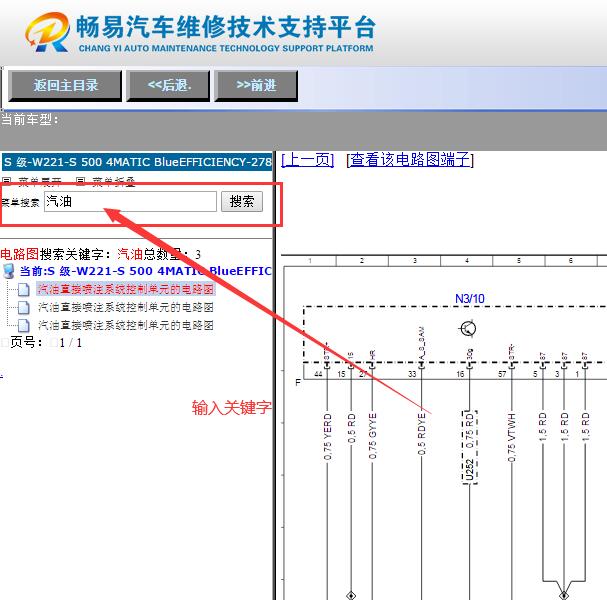This screenshot has height=600, width=607.
Task: Open the 查看该电路图端子 link
Action: click(x=410, y=159)
